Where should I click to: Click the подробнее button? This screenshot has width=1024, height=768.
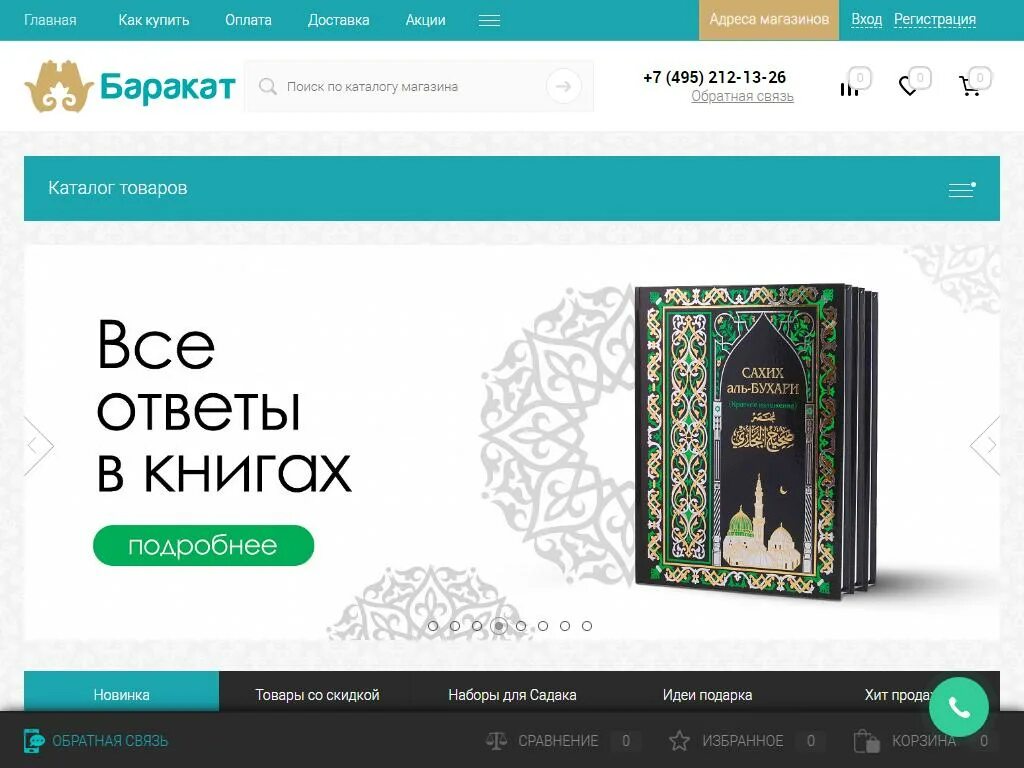(x=203, y=545)
